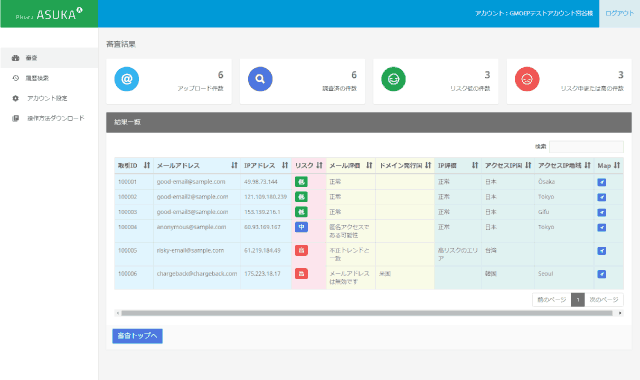This screenshot has width=640, height=380.
Task: Click the account name in the header
Action: pyautogui.click(x=534, y=13)
